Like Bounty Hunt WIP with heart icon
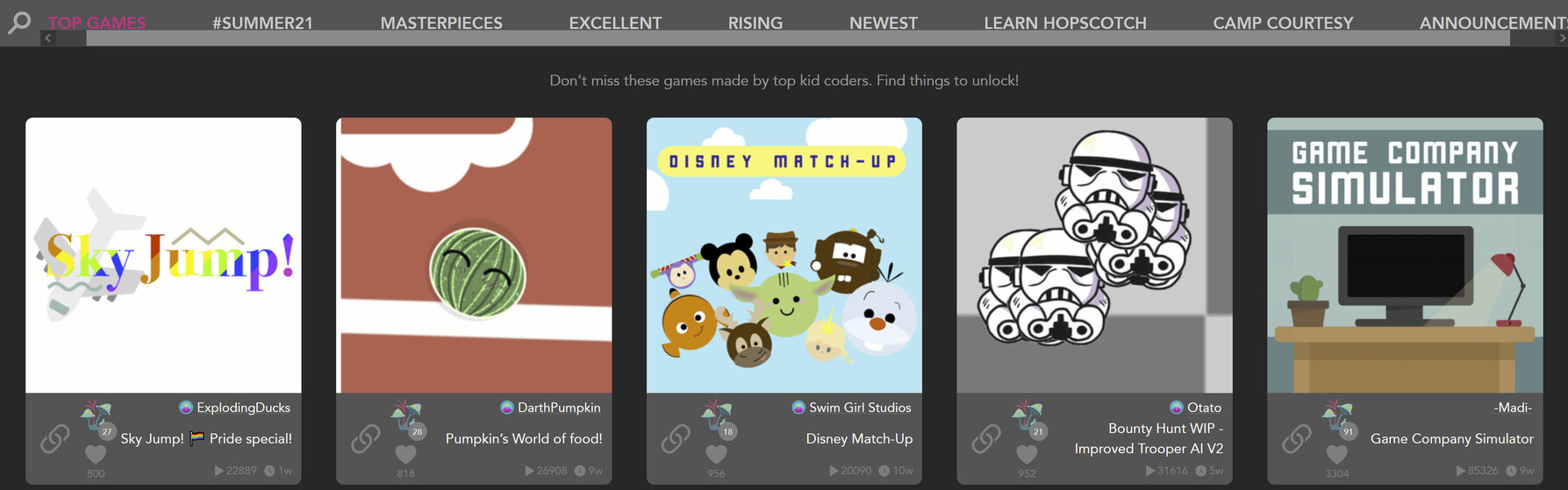The height and width of the screenshot is (490, 1568). [1027, 454]
